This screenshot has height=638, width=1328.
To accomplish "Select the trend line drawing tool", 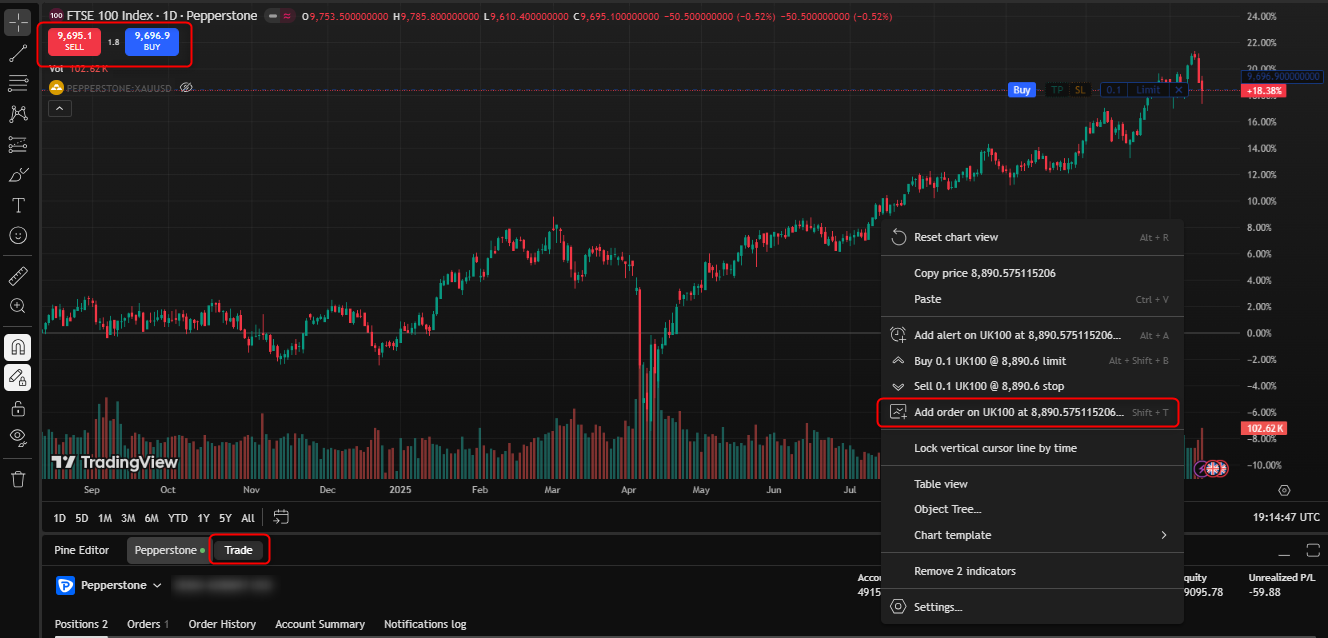I will pyautogui.click(x=18, y=53).
